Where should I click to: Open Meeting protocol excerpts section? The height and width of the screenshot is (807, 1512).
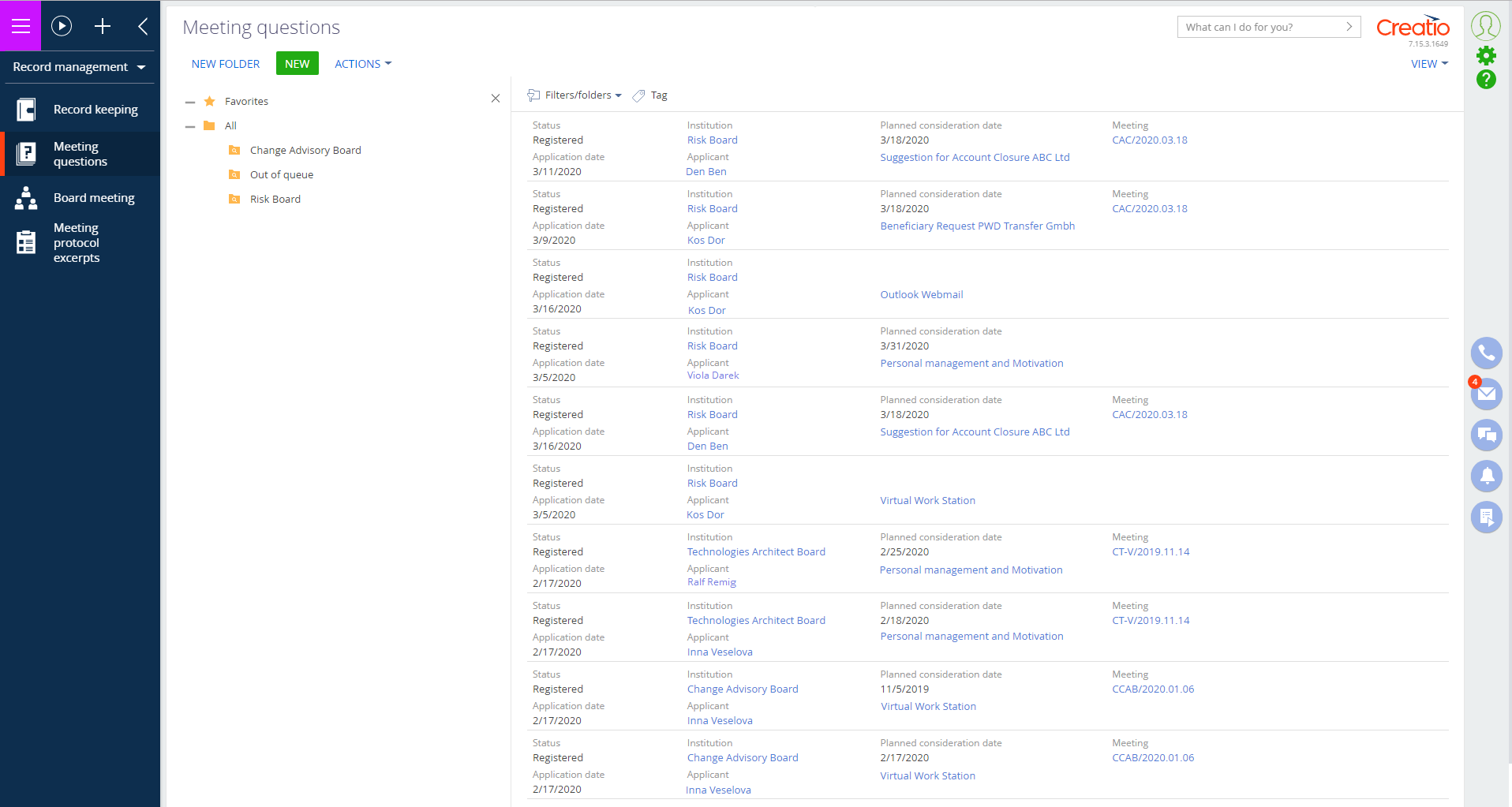point(80,243)
